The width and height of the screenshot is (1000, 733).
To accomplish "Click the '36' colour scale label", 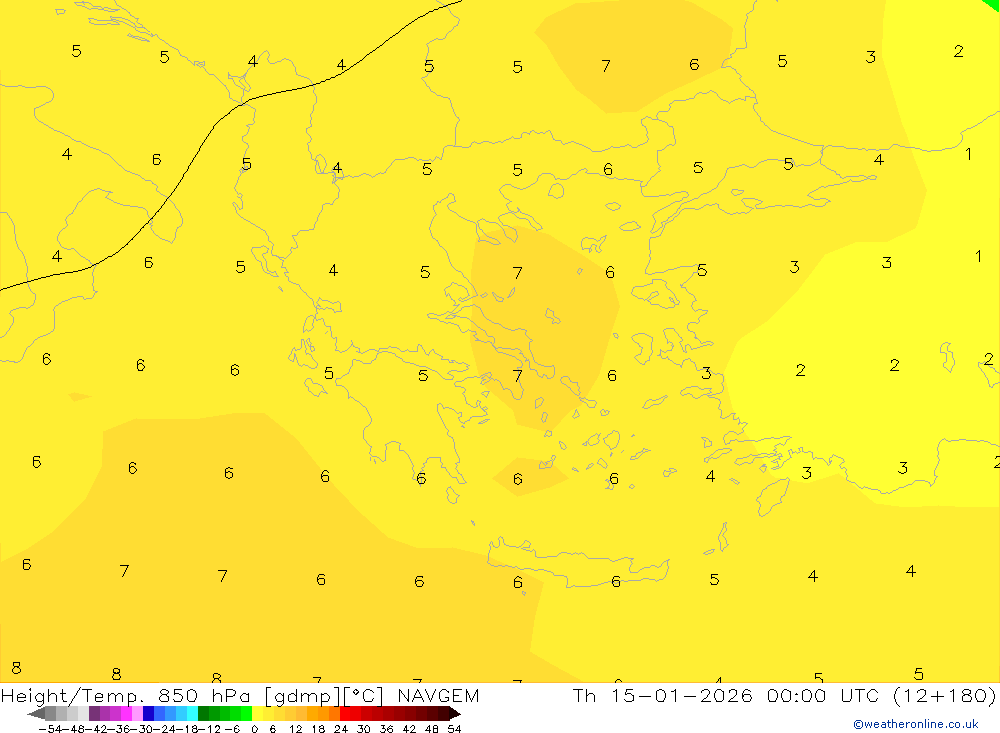I will click(x=386, y=729).
